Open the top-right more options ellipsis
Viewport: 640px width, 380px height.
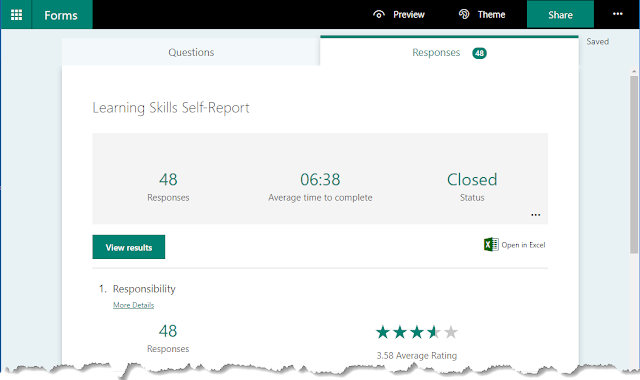(618, 14)
